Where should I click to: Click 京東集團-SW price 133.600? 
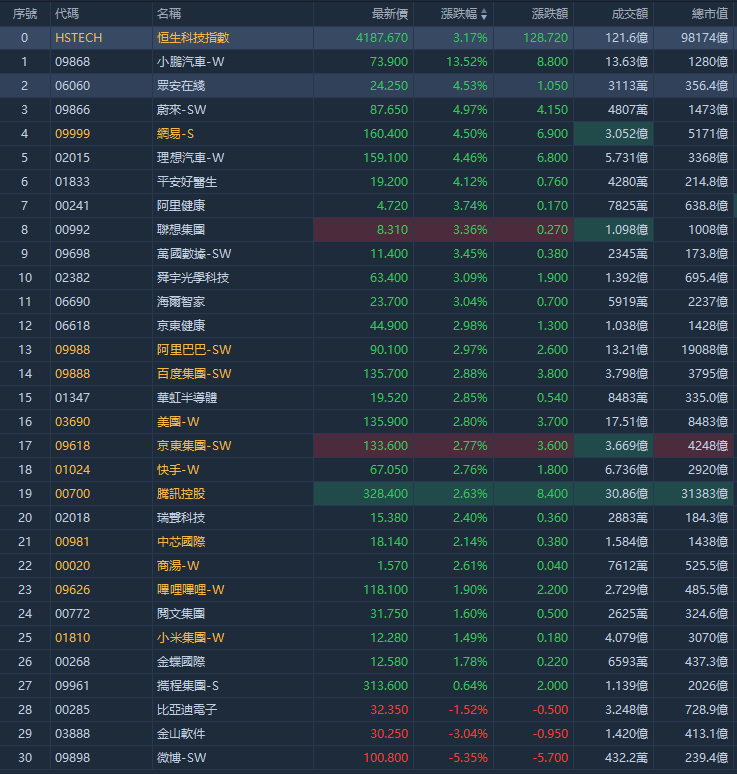tap(386, 446)
